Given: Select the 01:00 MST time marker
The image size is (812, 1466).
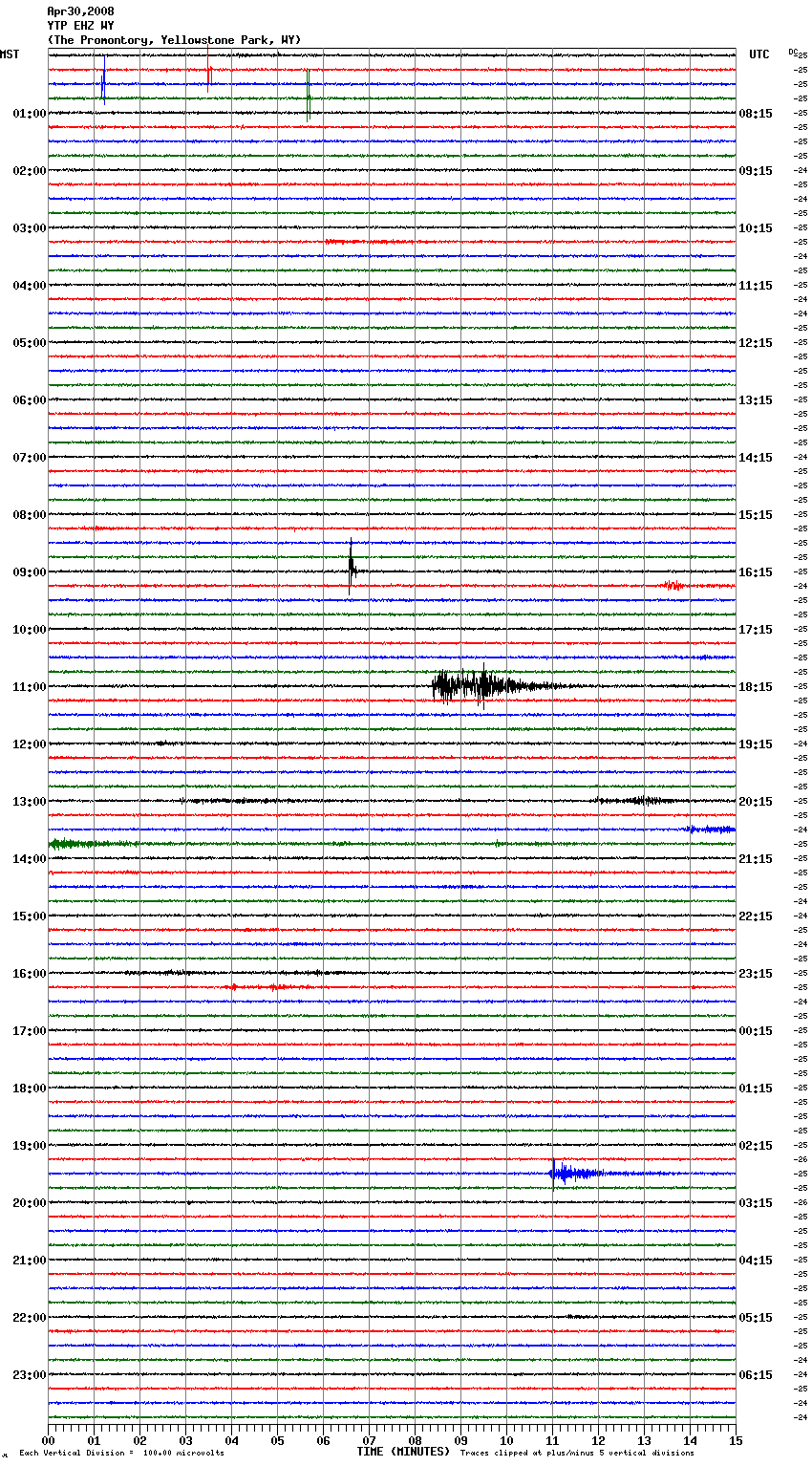Looking at the screenshot, I should pyautogui.click(x=29, y=114).
